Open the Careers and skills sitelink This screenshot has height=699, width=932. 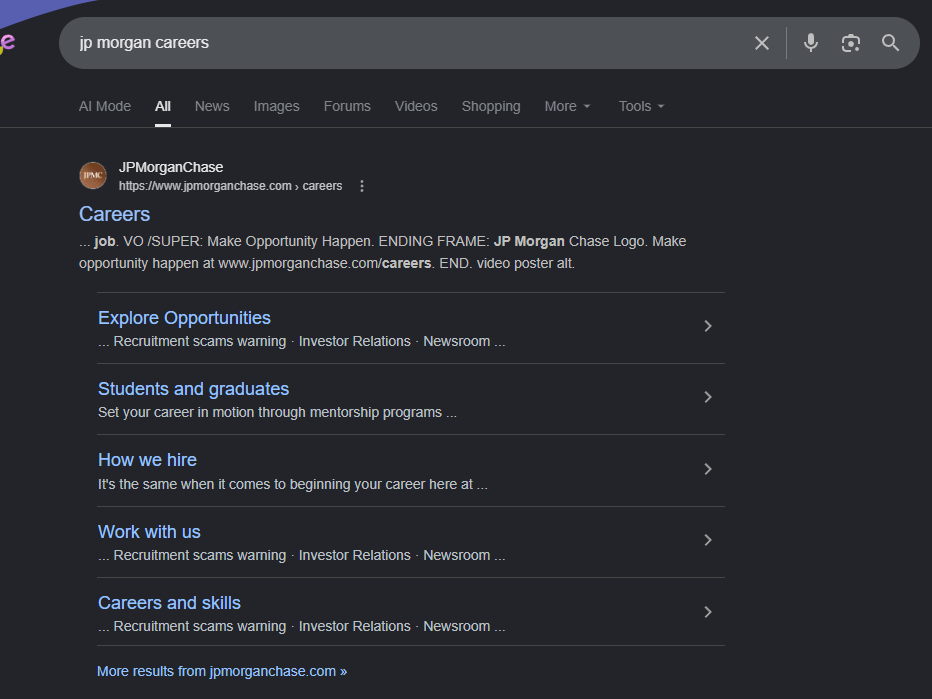[x=169, y=603]
